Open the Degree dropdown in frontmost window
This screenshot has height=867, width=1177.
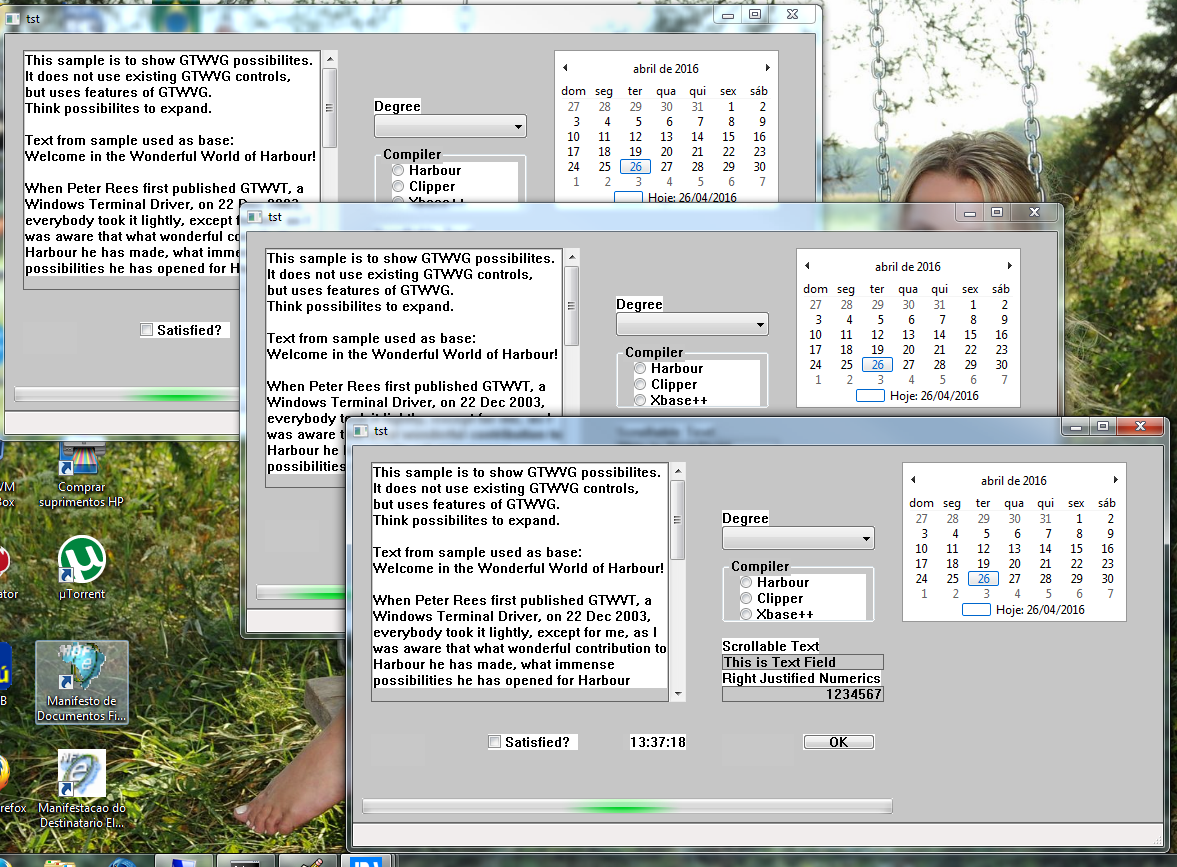[798, 538]
